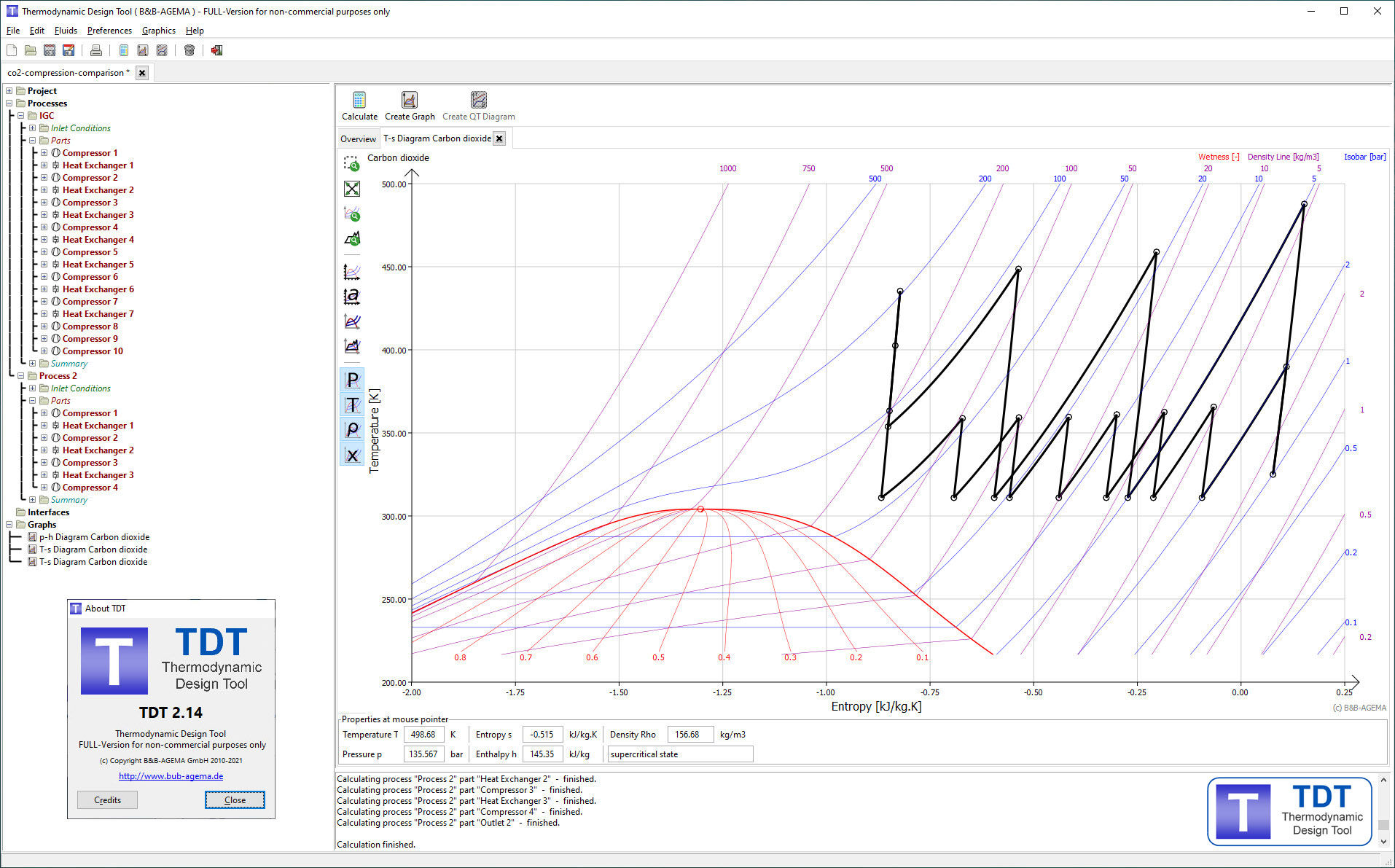Expand the Summary node under Process 2
This screenshot has height=868, width=1395.
32,499
